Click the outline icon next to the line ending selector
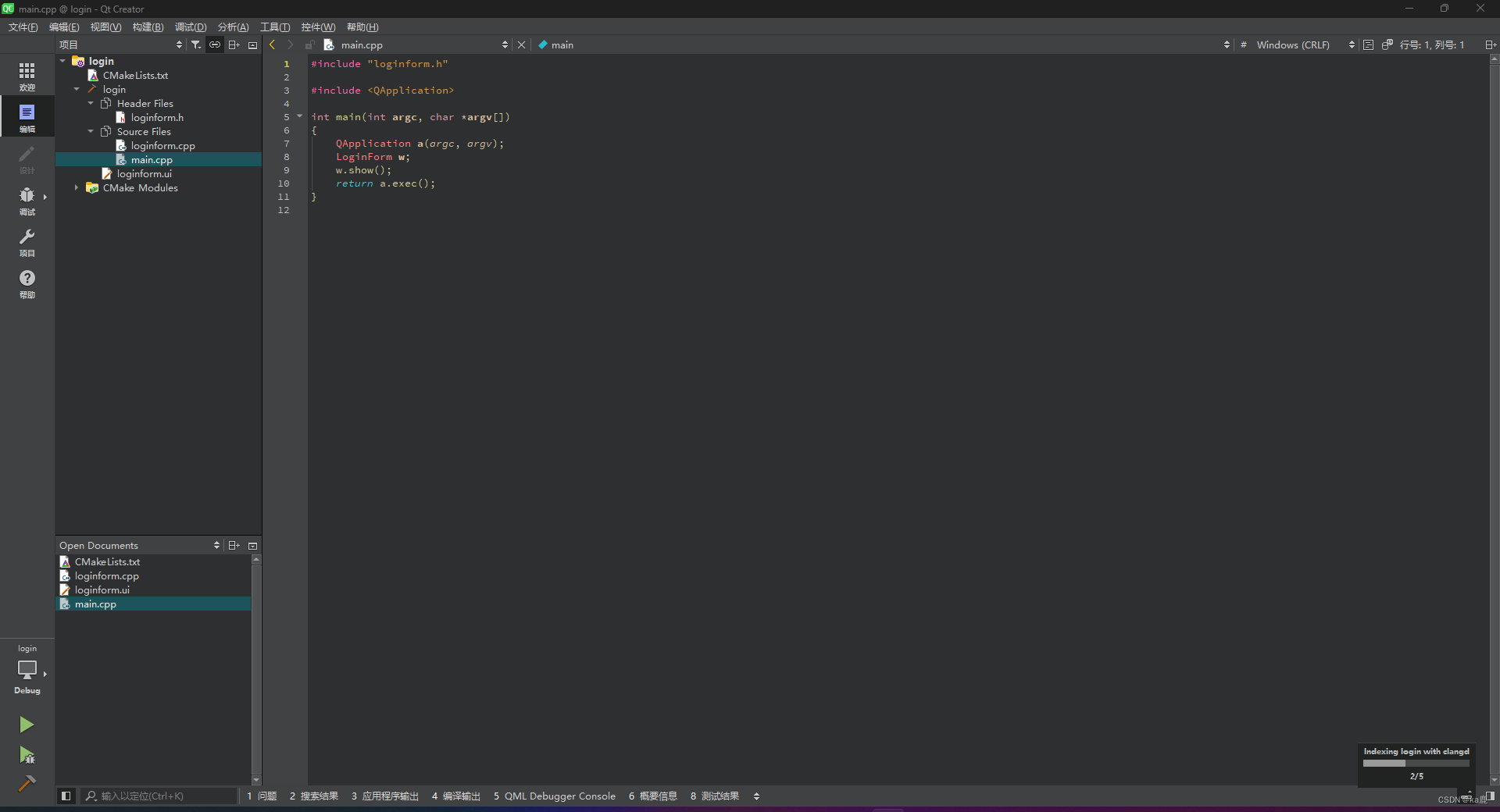The height and width of the screenshot is (812, 1500). [1368, 45]
